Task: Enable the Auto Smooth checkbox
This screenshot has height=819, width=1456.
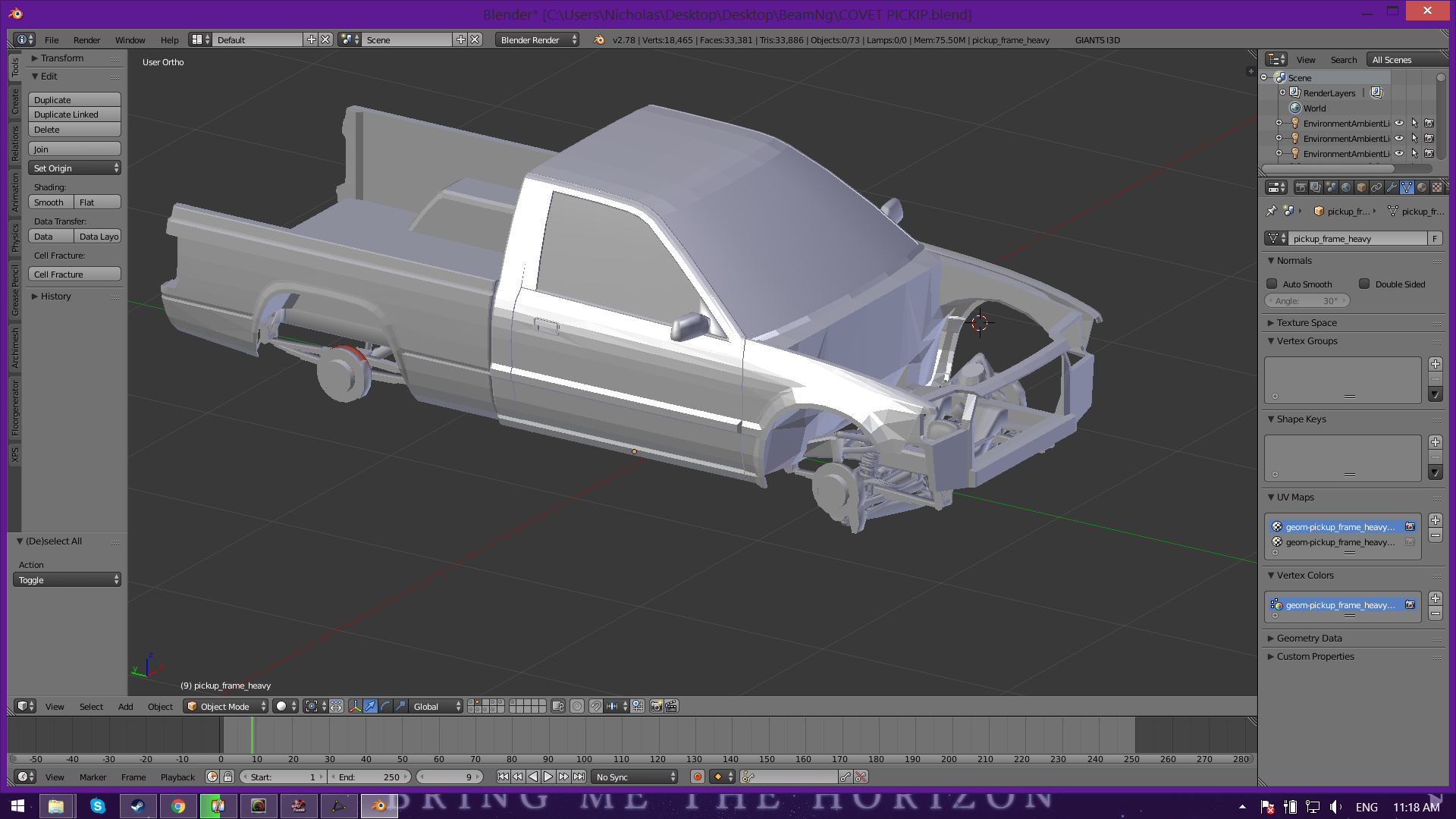Action: tap(1272, 284)
